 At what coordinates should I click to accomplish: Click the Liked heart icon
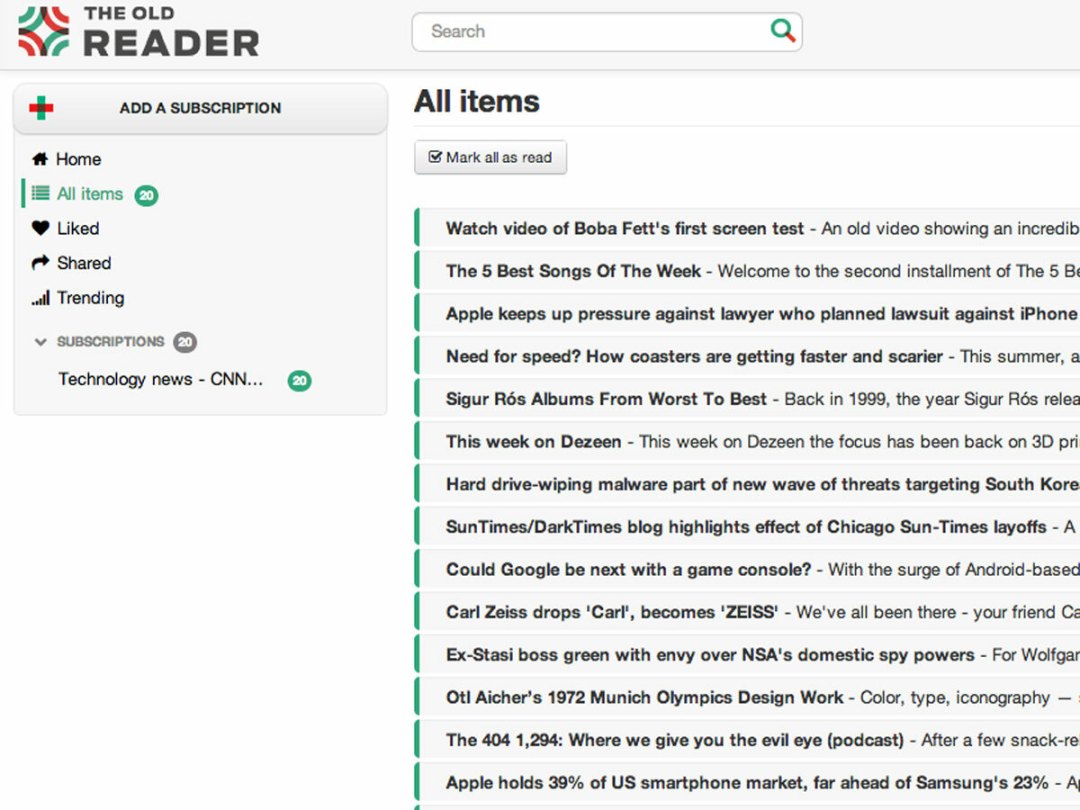[x=41, y=228]
